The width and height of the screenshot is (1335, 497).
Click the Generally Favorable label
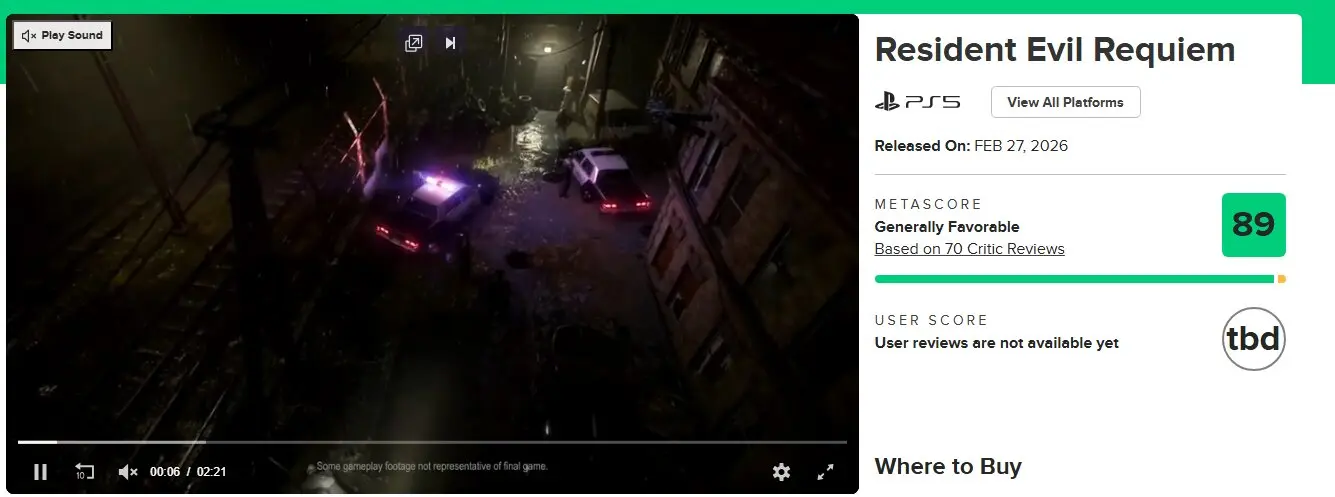click(x=946, y=227)
